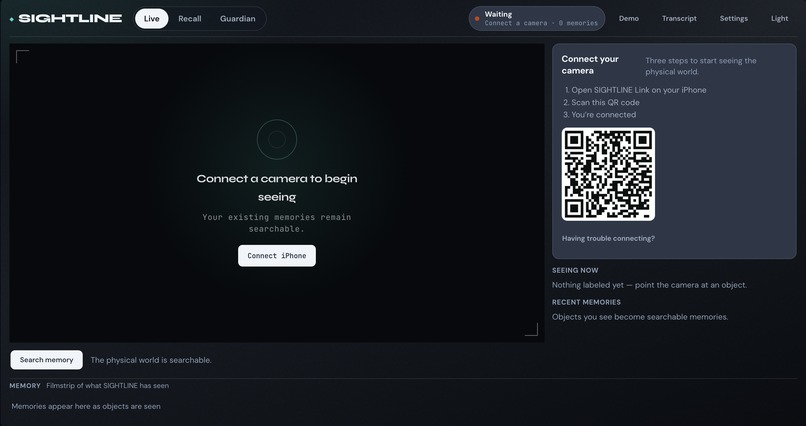
Task: Click 'Connect a camera to begin seeing' heading
Action: (277, 188)
